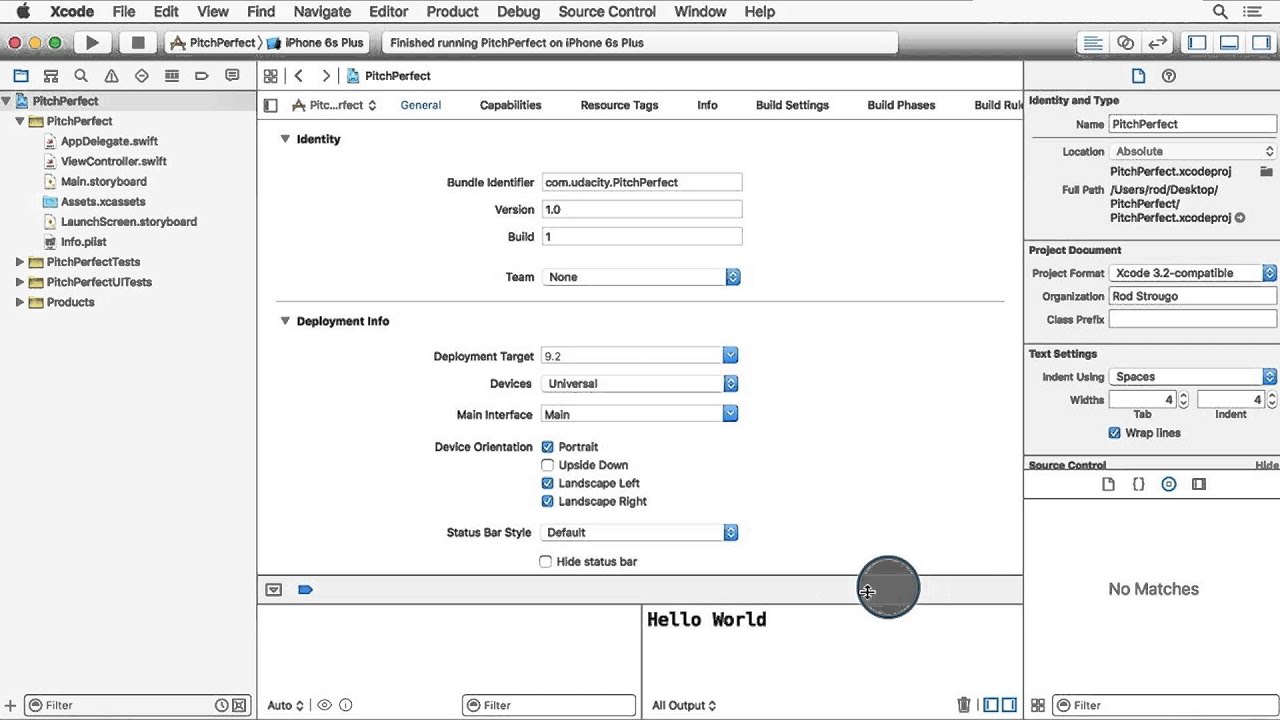This screenshot has width=1280, height=720.
Task: Show the Quick Help inspector
Action: (x=1168, y=76)
